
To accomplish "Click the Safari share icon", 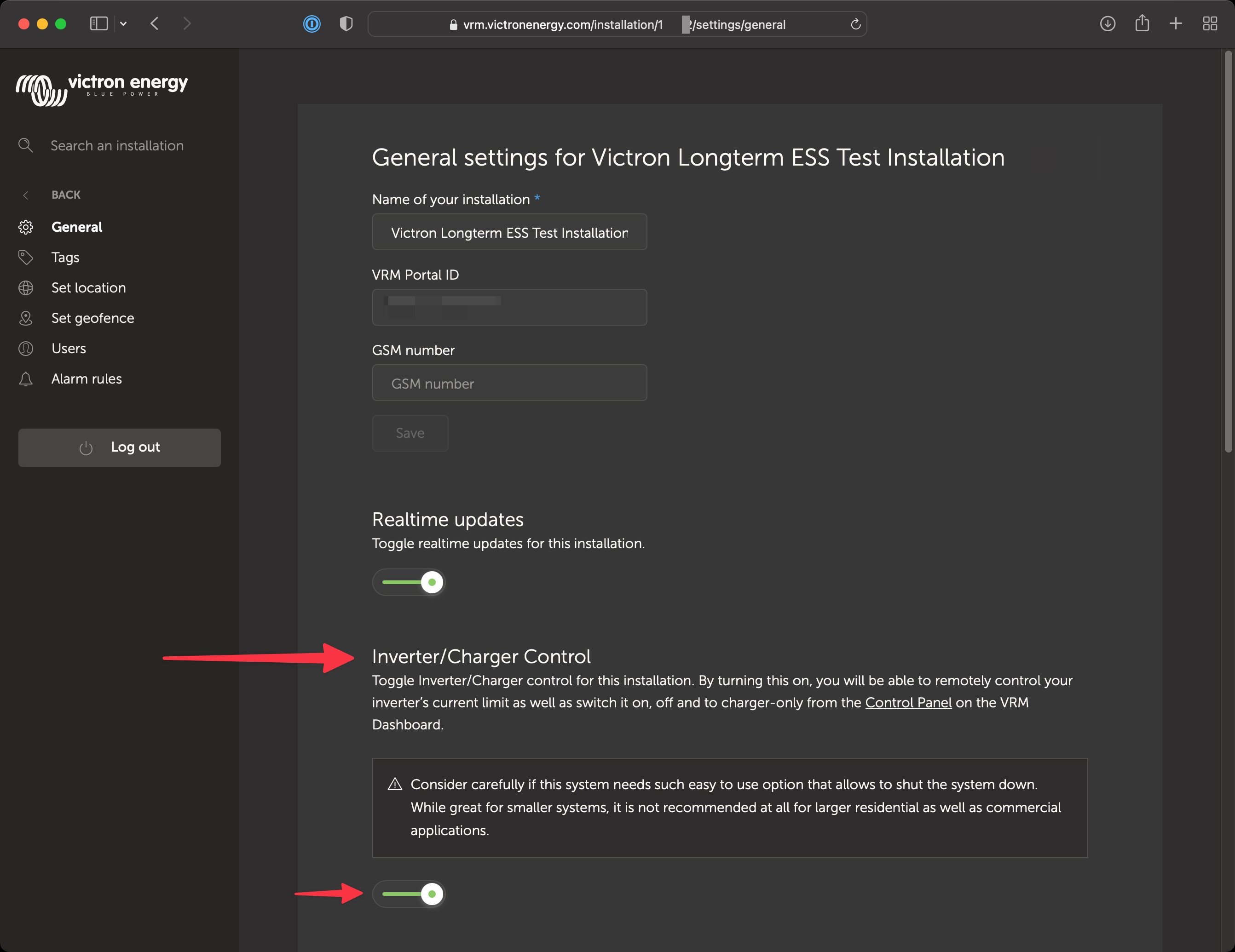I will click(x=1142, y=24).
